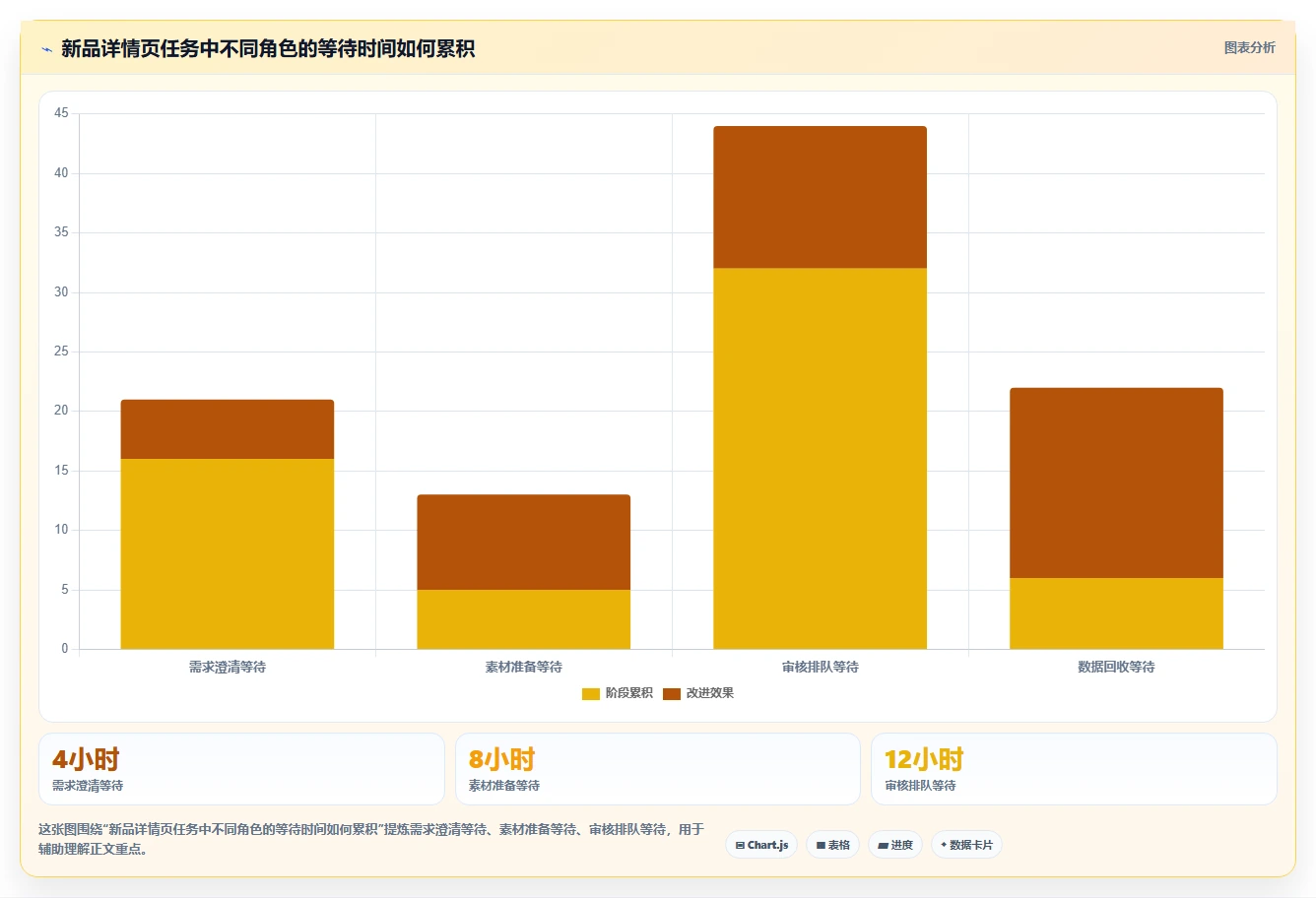1316x898 pixels.
Task: Open the 8小时 素材准备等待 card
Action: 658,769
